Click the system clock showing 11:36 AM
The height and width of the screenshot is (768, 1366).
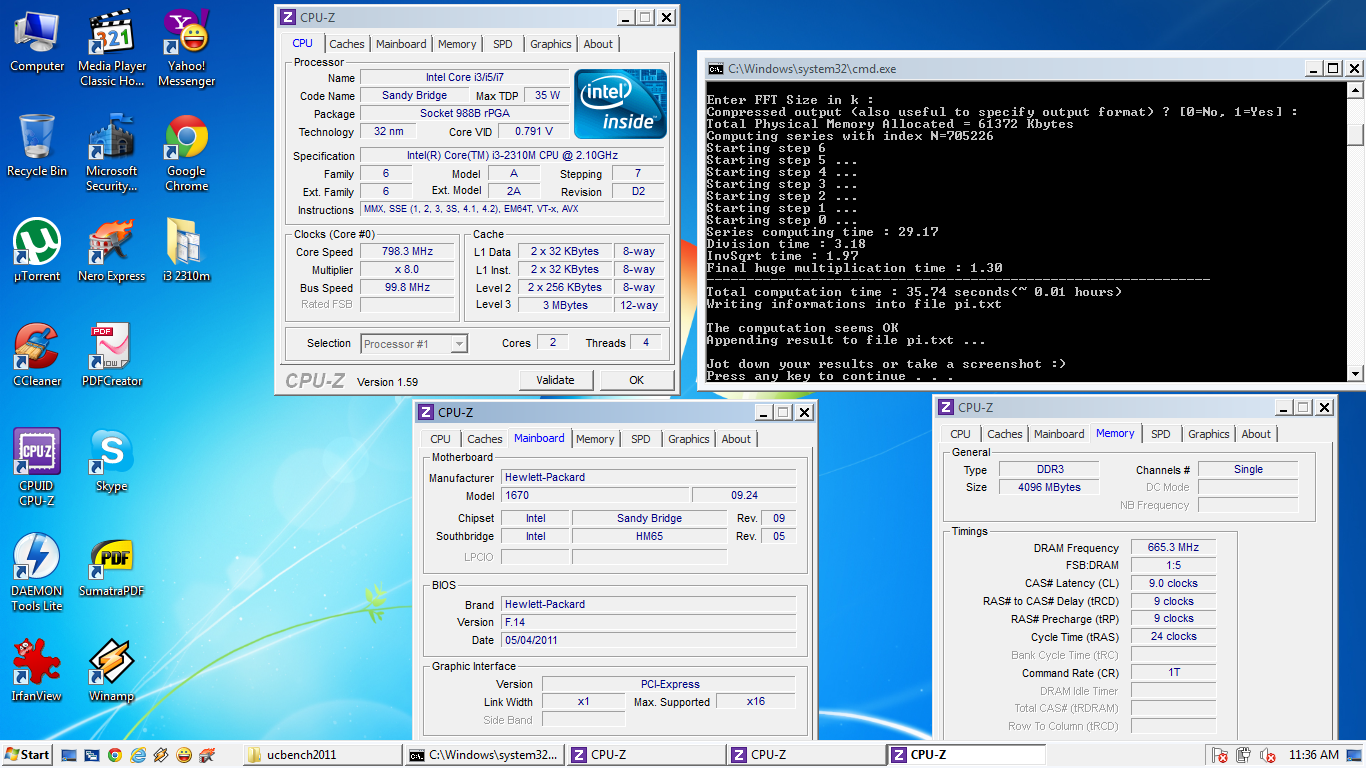[1314, 755]
